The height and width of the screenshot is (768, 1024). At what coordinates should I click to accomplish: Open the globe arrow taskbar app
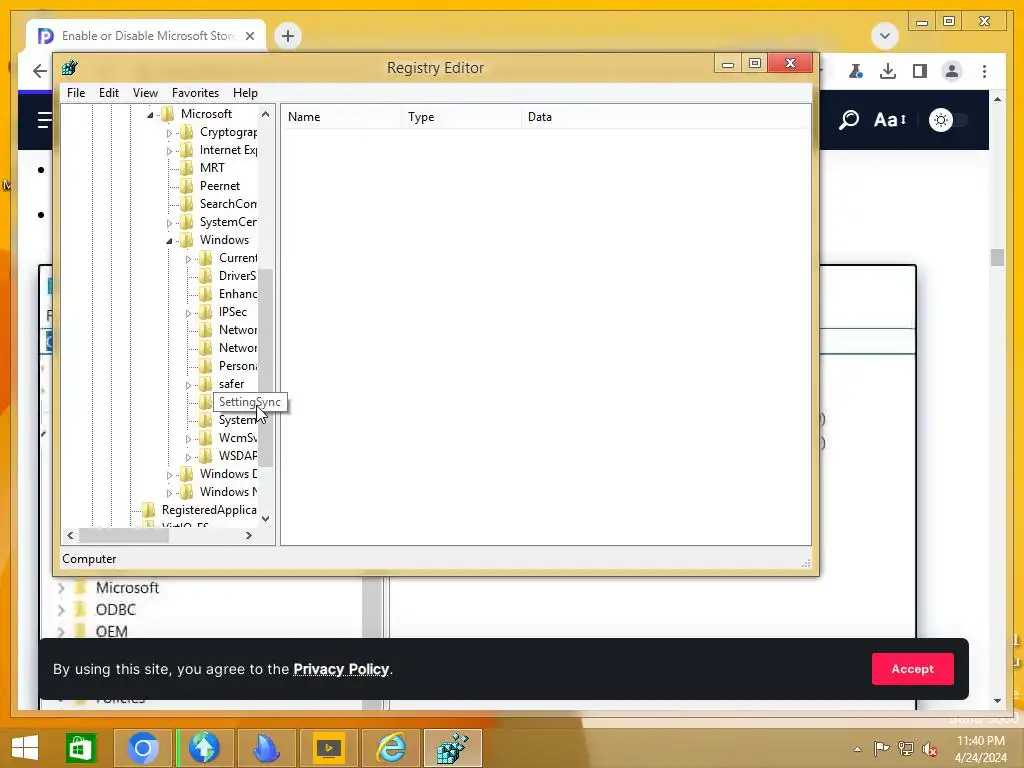click(x=204, y=748)
